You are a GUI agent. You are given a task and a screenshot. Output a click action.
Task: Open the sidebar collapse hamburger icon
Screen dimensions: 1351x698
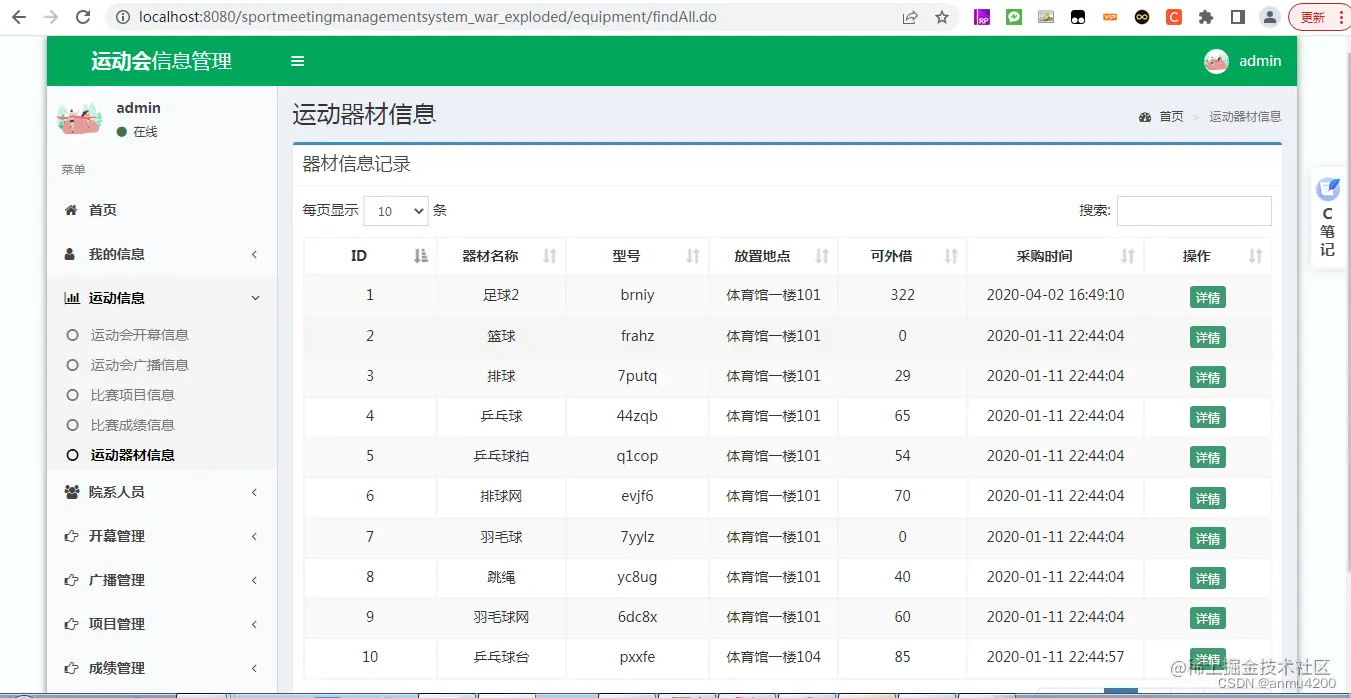pos(297,60)
